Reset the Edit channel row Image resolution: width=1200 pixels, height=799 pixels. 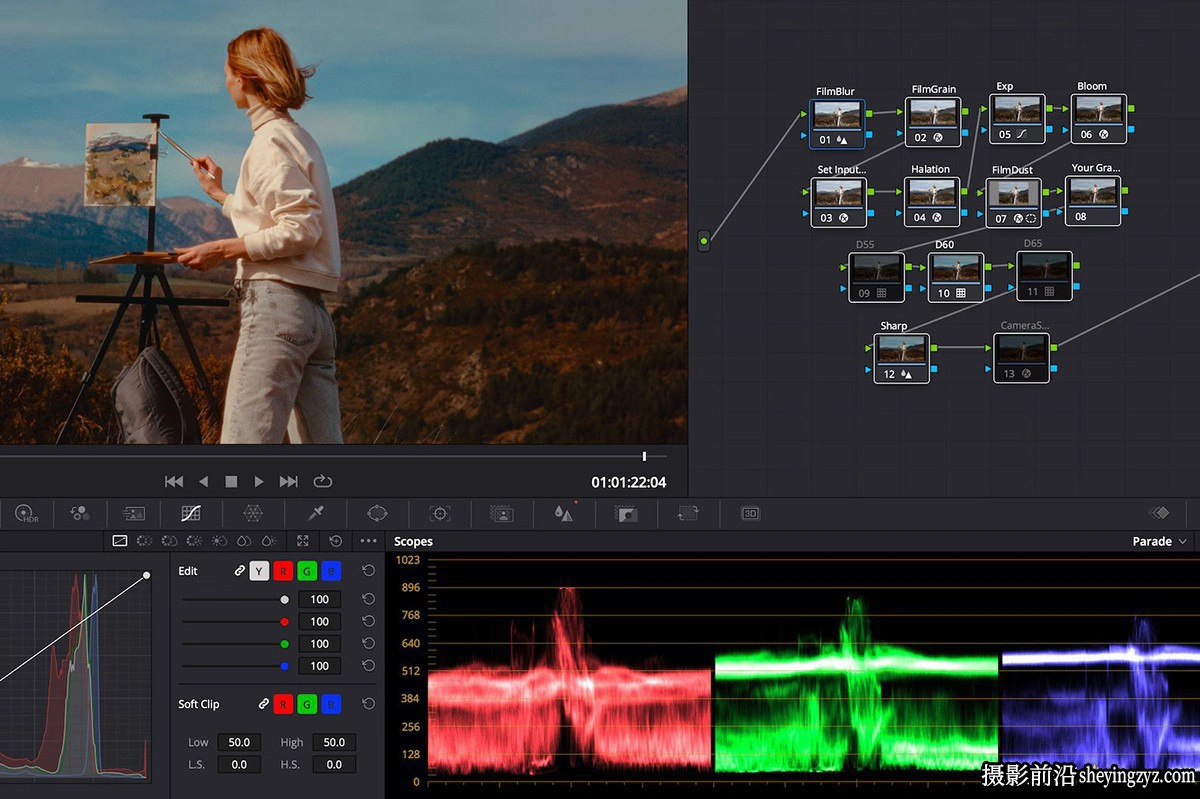click(368, 571)
